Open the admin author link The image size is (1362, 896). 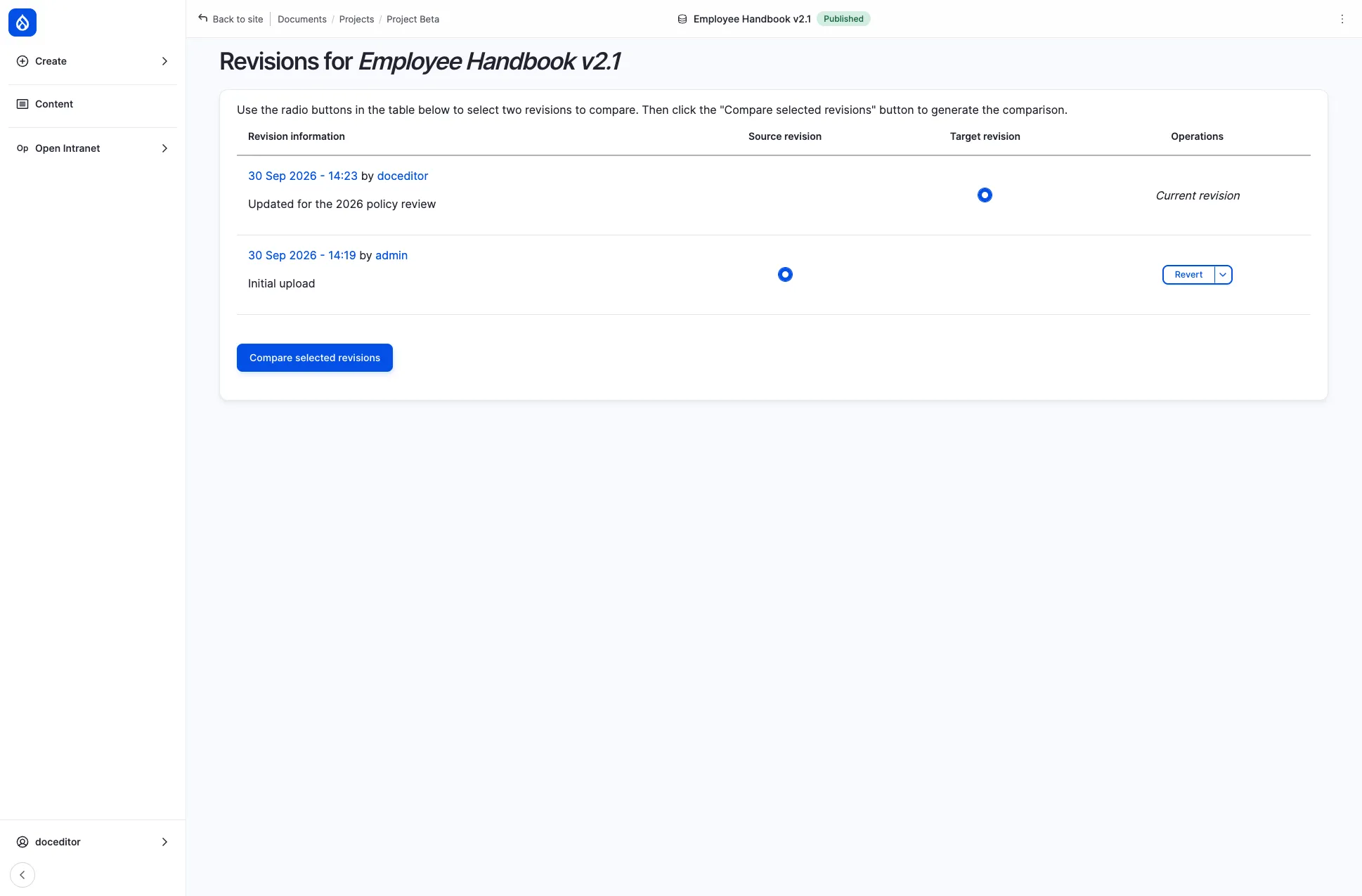click(391, 255)
